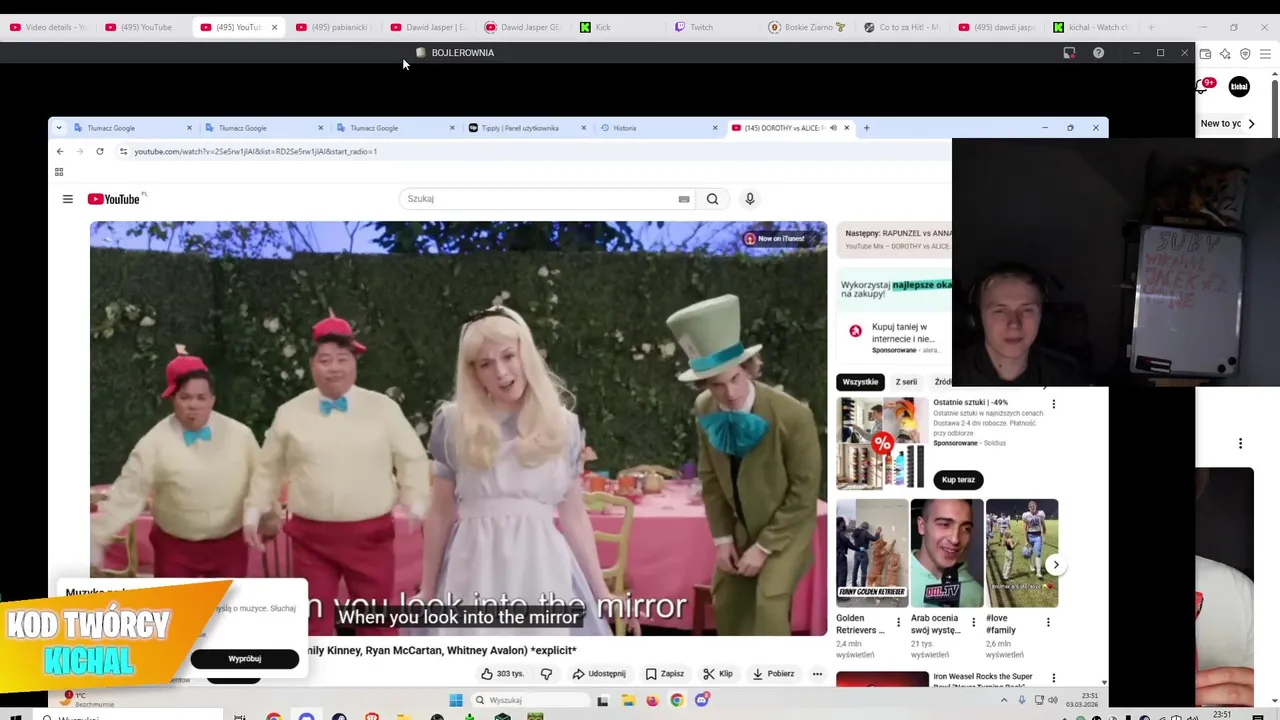
Task: Show next shorts with right chevron
Action: [1056, 565]
